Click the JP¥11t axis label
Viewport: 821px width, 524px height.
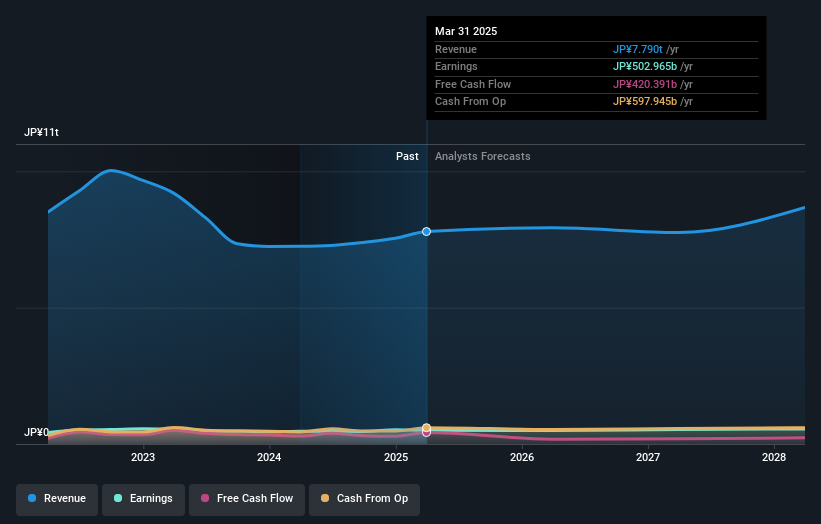click(41, 132)
